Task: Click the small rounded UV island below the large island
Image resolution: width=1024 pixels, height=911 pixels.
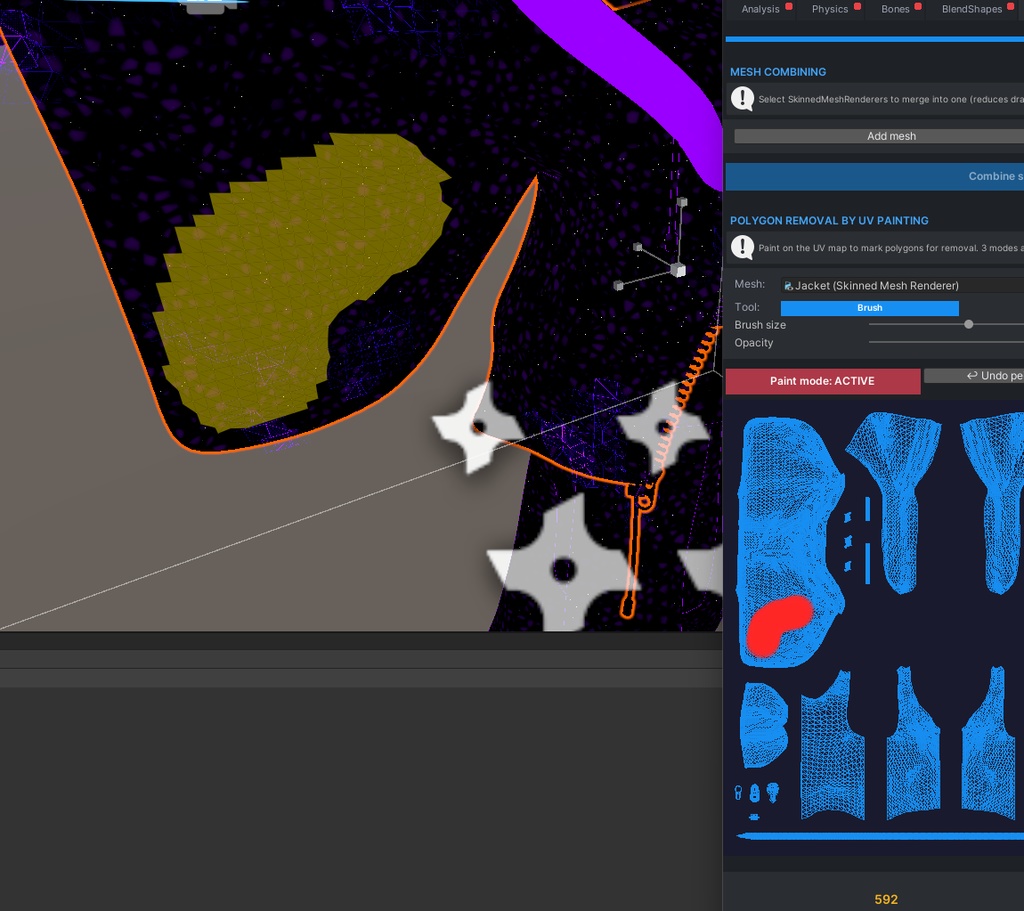Action: (x=763, y=725)
